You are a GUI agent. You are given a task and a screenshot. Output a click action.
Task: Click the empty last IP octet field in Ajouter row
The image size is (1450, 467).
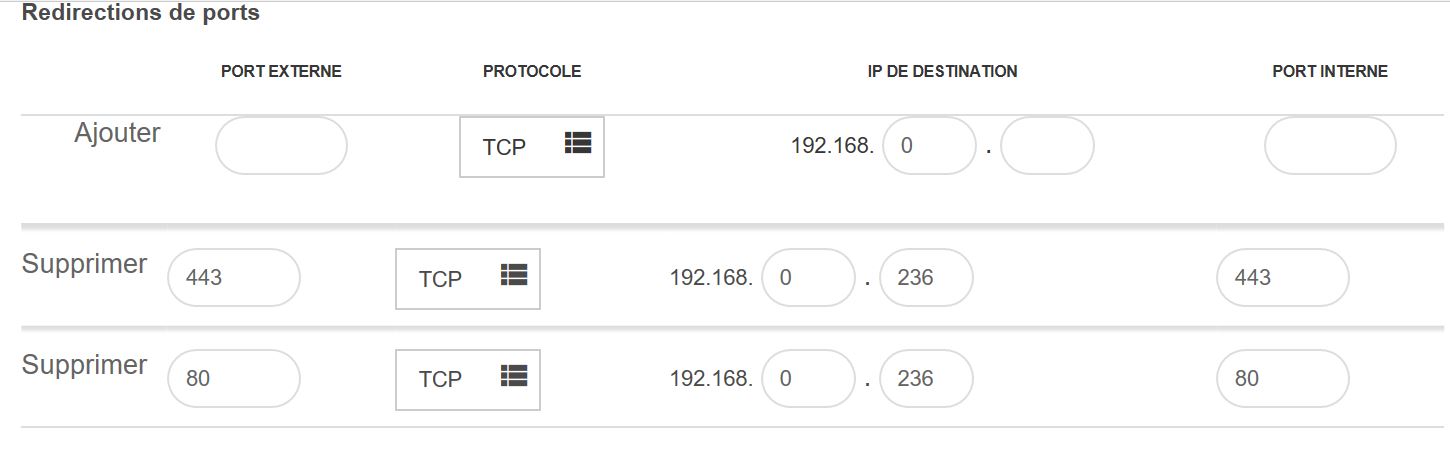click(x=1047, y=146)
